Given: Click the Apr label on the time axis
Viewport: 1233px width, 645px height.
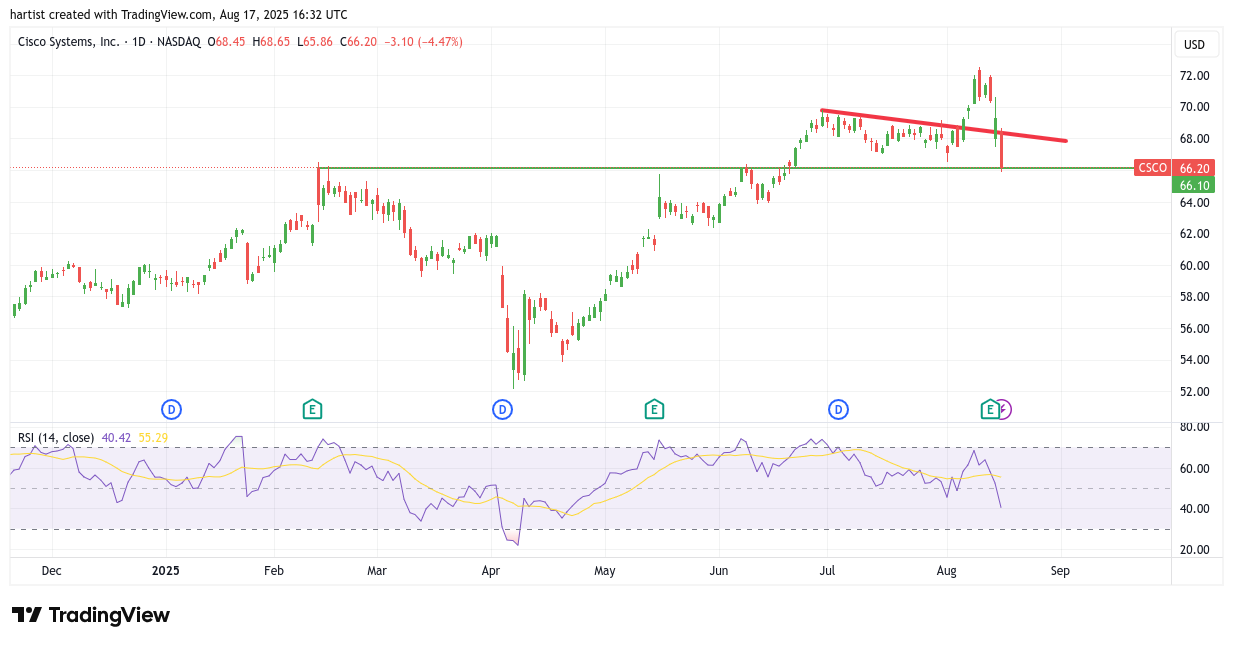Looking at the screenshot, I should pyautogui.click(x=490, y=571).
